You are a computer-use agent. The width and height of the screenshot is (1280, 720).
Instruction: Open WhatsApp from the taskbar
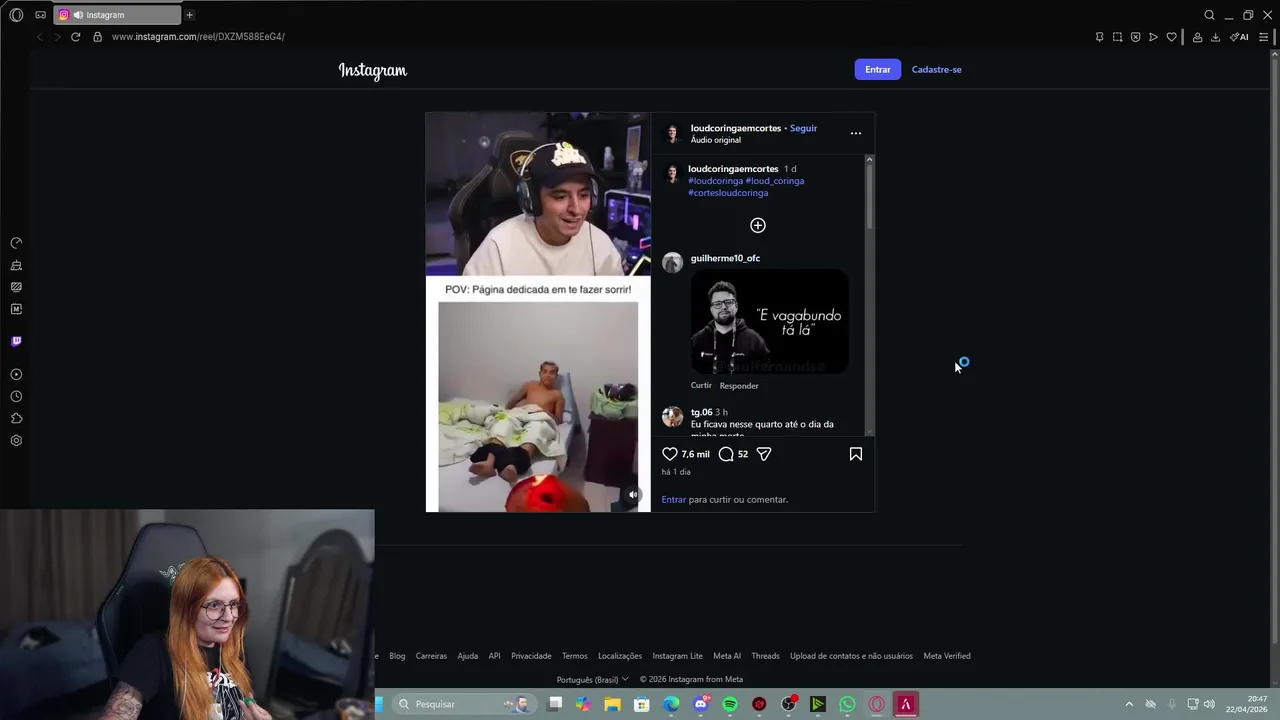pyautogui.click(x=847, y=704)
